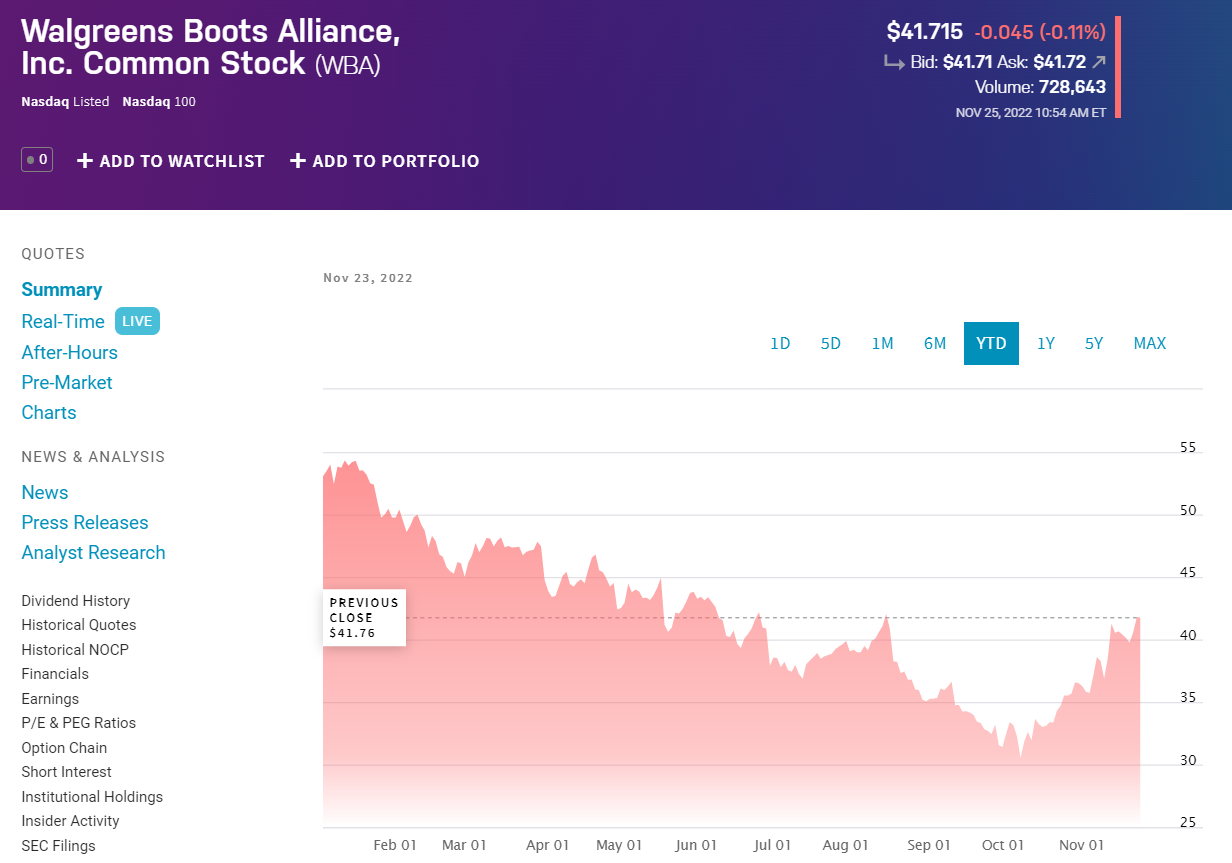View the Dividend History page
The height and width of the screenshot is (863, 1232).
pyautogui.click(x=76, y=601)
